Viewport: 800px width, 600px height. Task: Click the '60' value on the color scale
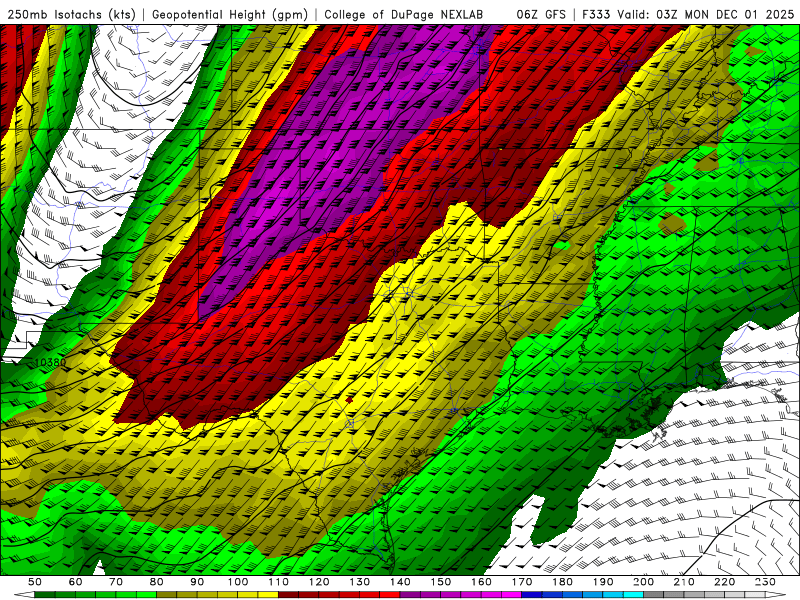76,582
